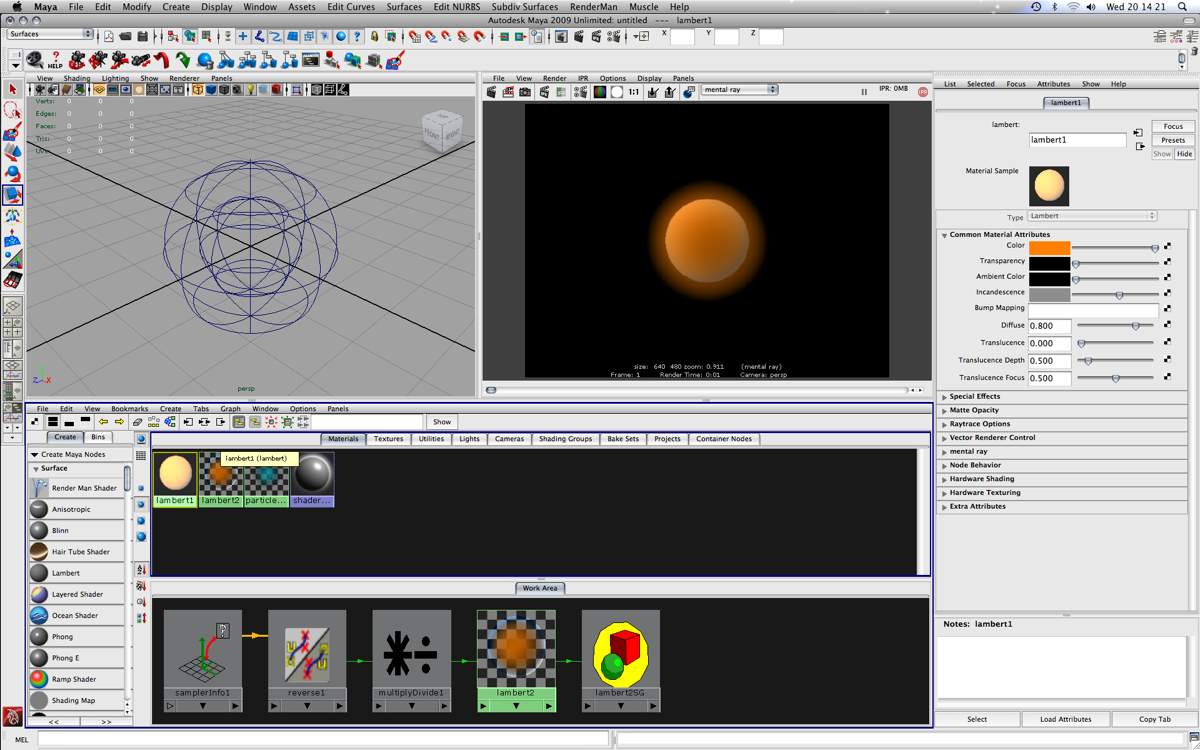Click the red HELP question mark shelf icon
1200x750 pixels.
56,60
